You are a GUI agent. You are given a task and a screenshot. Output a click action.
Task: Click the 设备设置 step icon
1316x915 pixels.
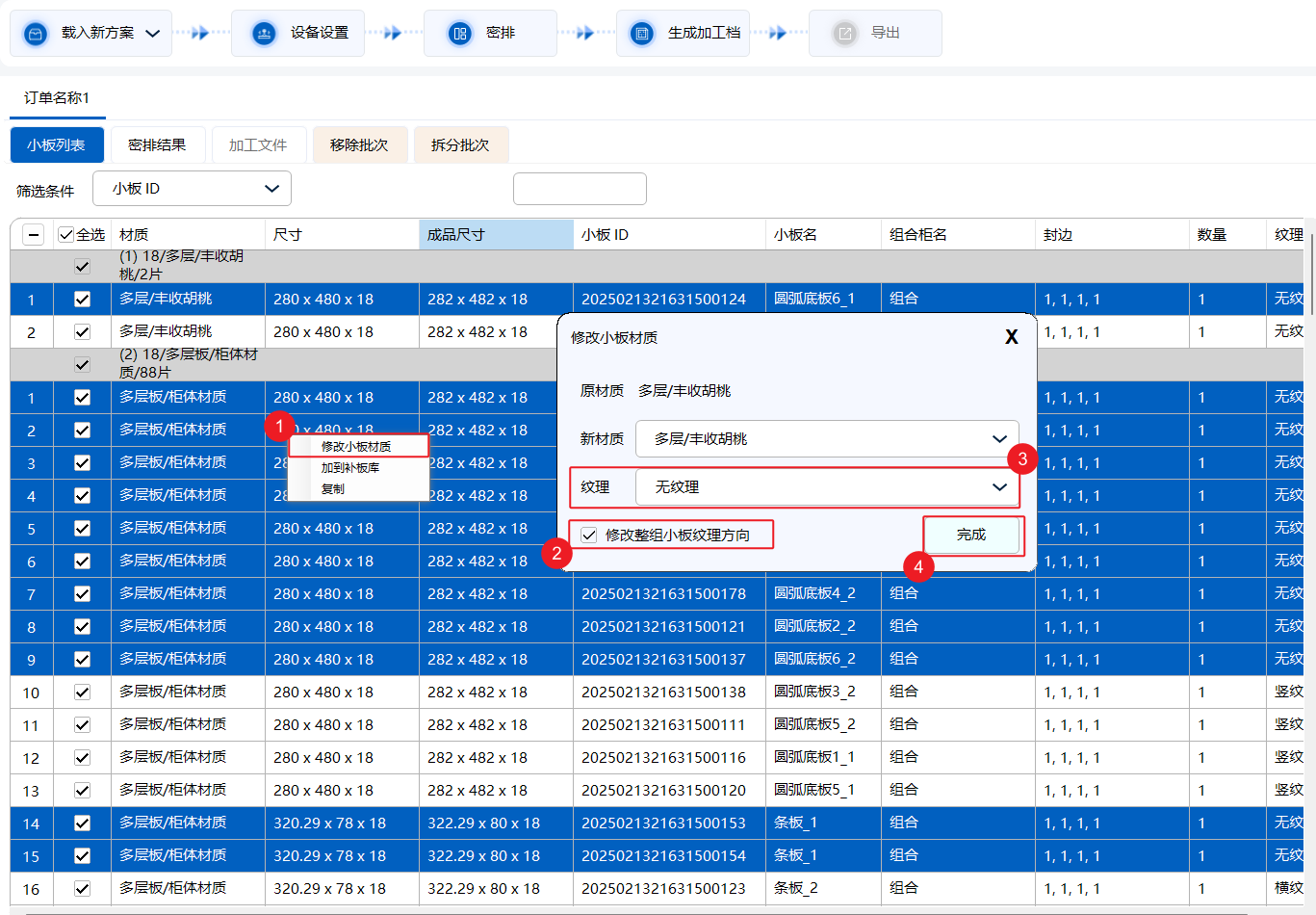click(x=264, y=34)
